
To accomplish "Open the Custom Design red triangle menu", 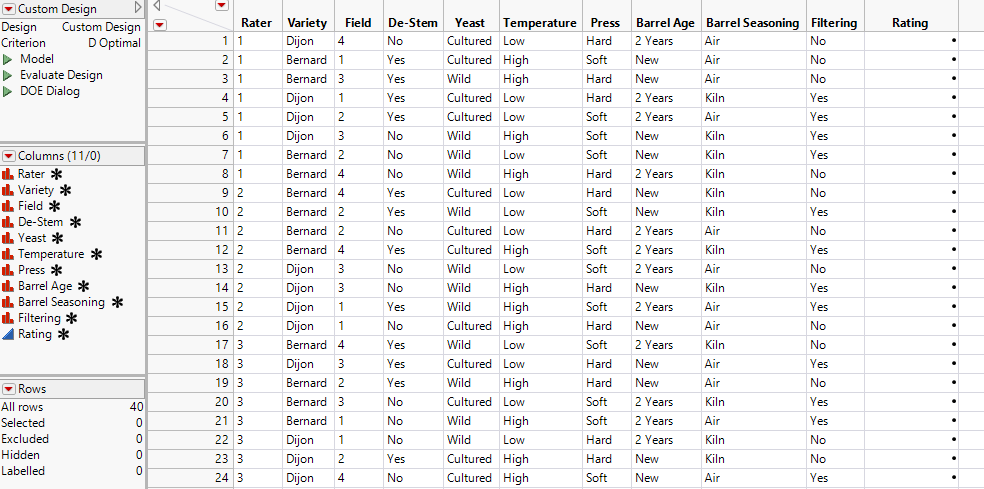I will (x=8, y=9).
